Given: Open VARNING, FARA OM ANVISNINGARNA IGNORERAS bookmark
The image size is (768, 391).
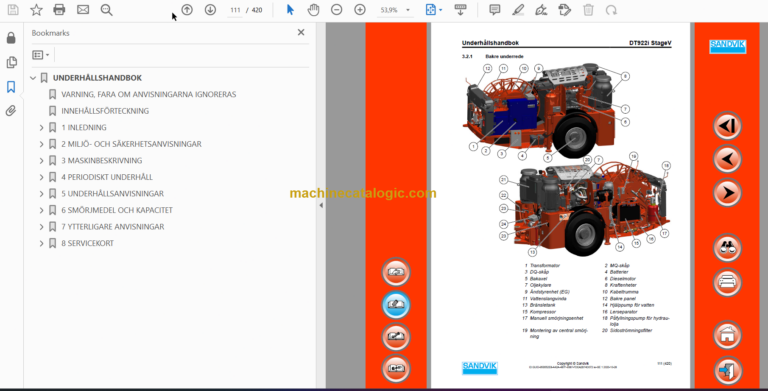Looking at the screenshot, I should 148,94.
